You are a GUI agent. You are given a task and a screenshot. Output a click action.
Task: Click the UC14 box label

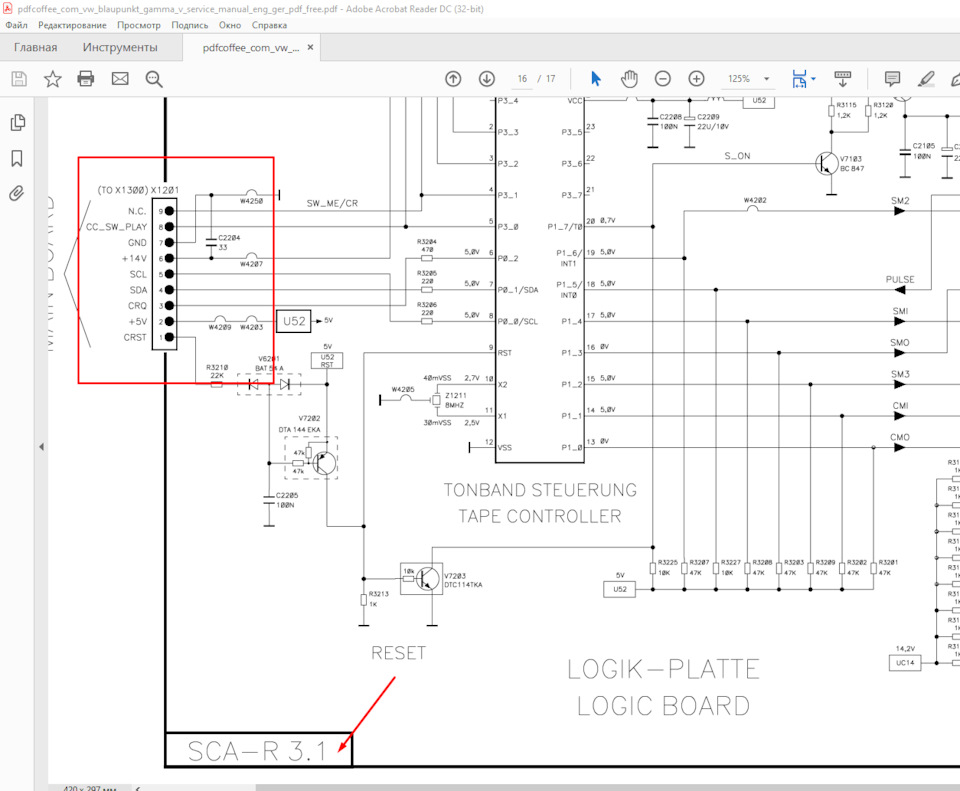coord(905,662)
